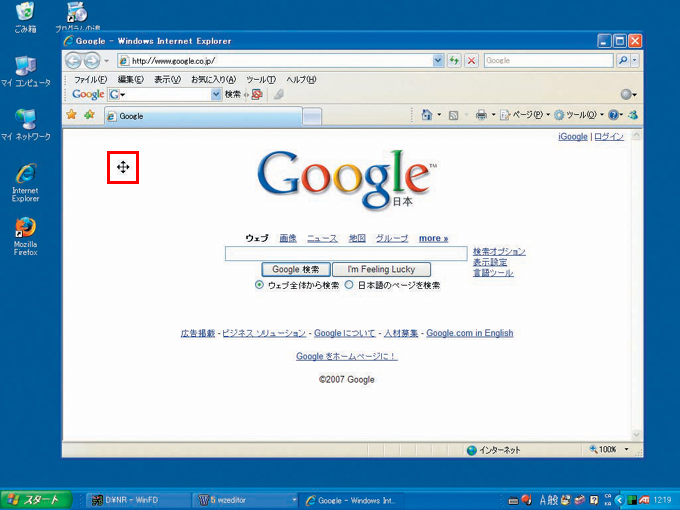This screenshot has width=680, height=510.
Task: Click the ATI icon in system tray
Action: 644,500
